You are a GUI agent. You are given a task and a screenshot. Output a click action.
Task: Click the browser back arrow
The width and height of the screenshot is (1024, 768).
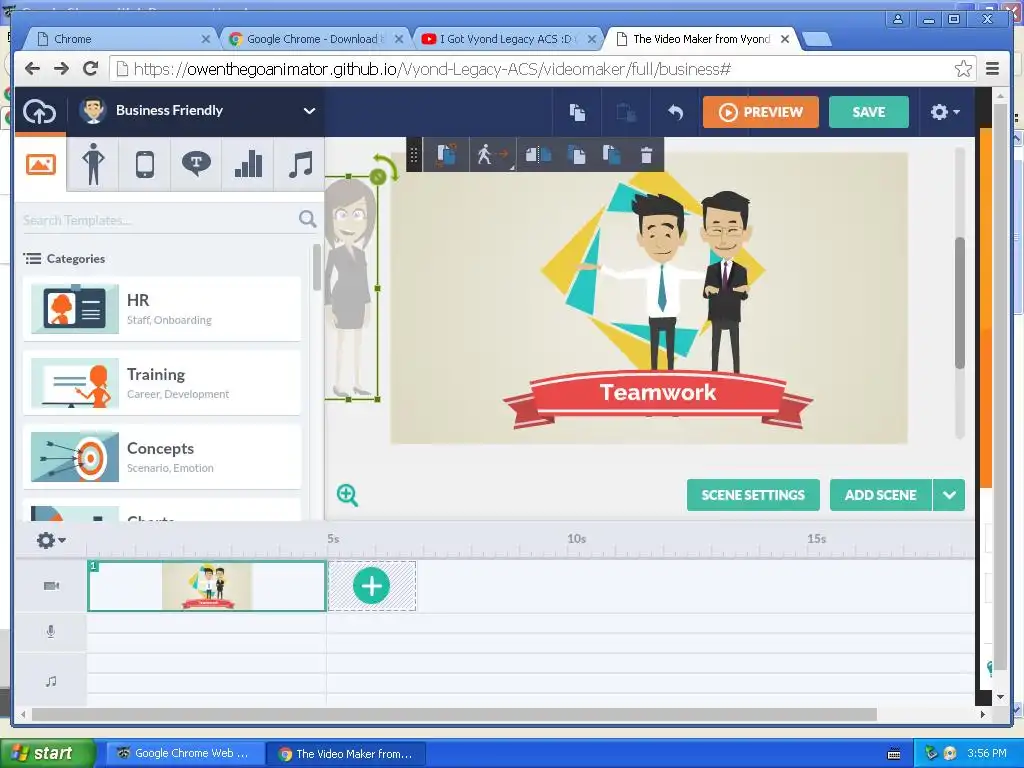click(x=32, y=68)
